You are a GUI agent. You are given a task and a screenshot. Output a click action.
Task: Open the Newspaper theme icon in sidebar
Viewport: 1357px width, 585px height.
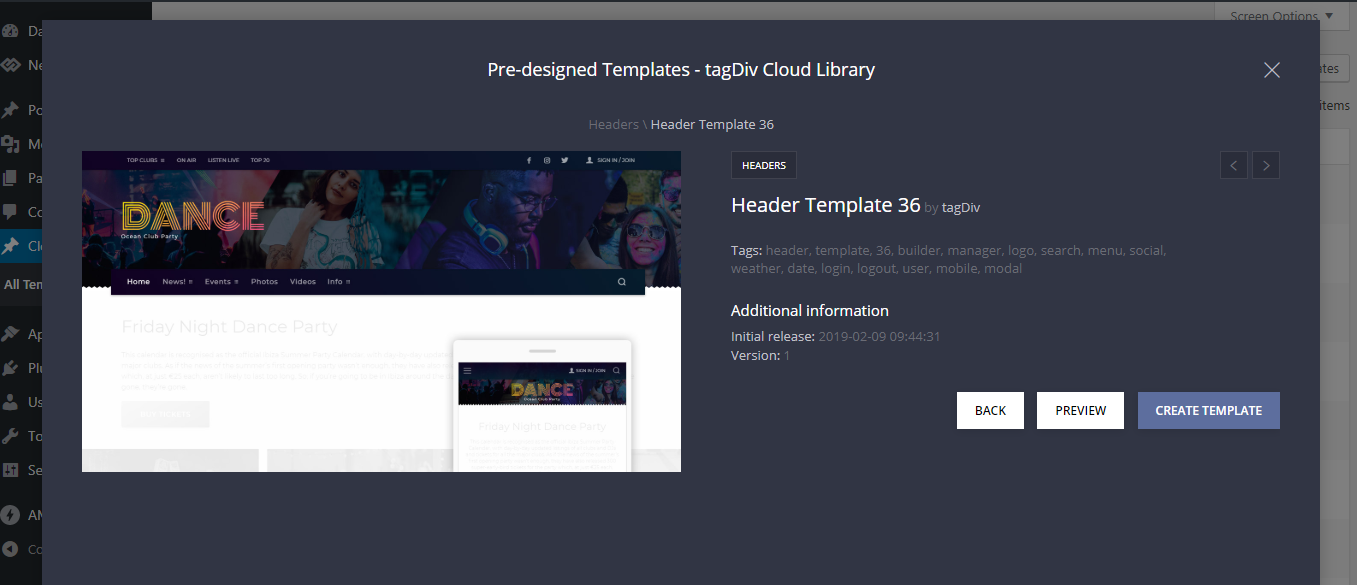[10, 66]
